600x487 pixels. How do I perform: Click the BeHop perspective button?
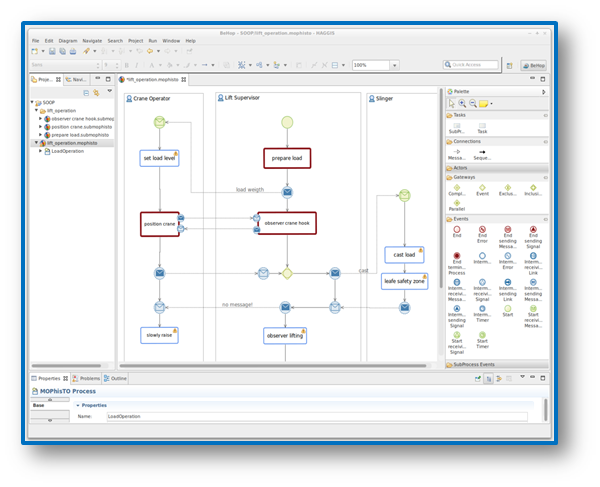pos(534,65)
